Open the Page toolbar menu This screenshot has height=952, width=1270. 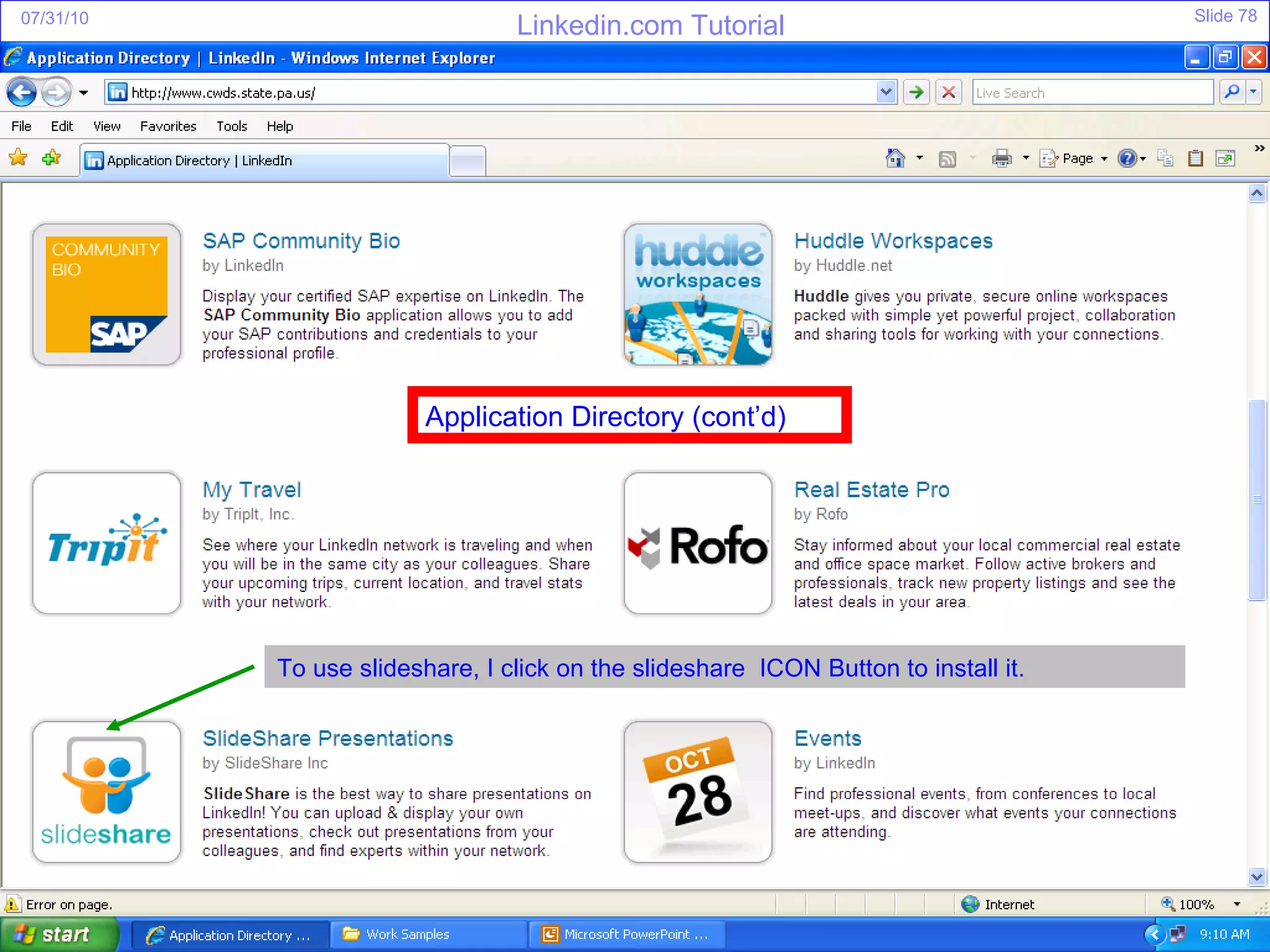[1073, 159]
